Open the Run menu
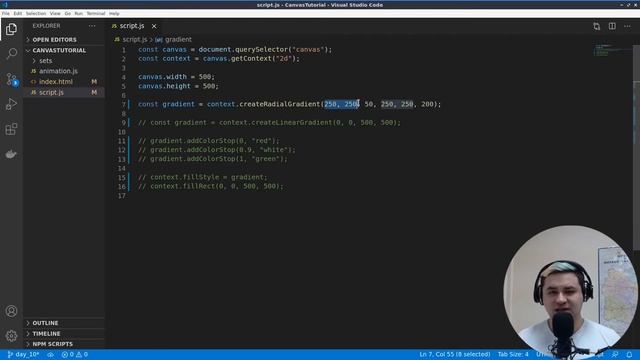This screenshot has width=640, height=360. coord(78,13)
